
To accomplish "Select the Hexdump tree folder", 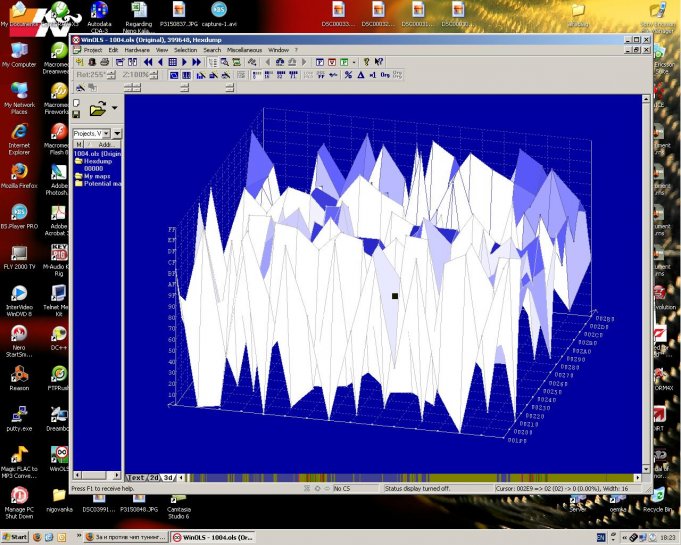I will point(97,161).
